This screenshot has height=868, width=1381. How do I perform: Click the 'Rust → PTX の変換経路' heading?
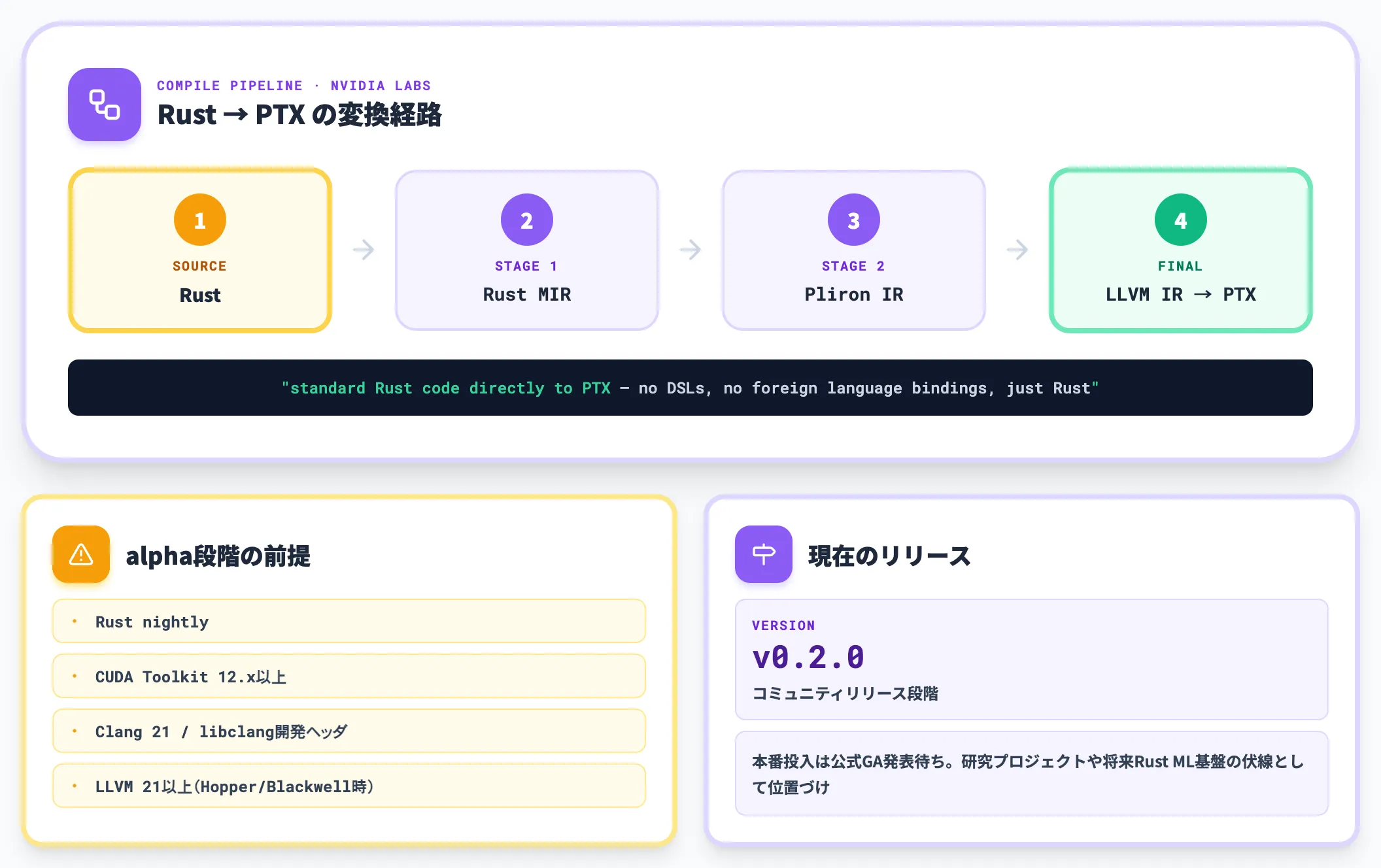(x=299, y=115)
